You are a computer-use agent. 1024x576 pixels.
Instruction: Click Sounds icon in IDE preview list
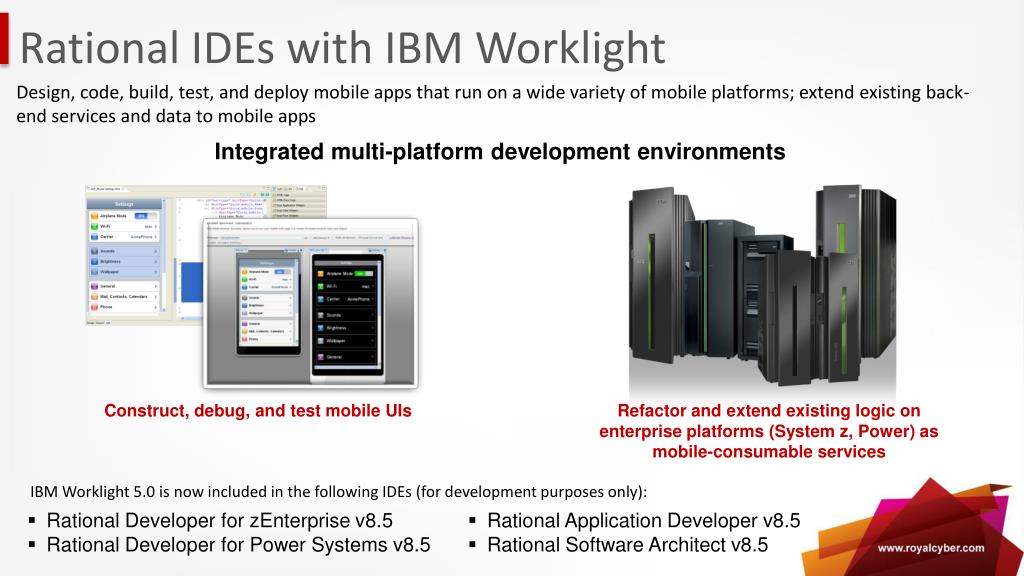pyautogui.click(x=94, y=251)
